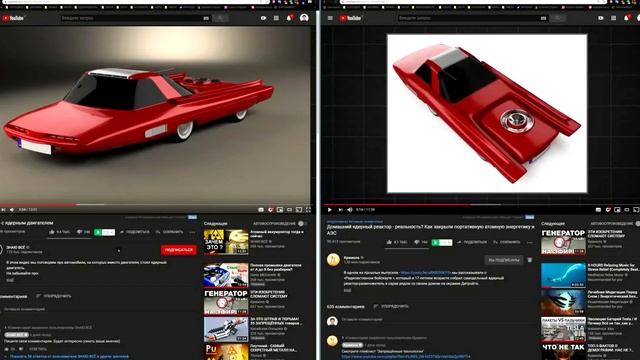This screenshot has height=360, width=640.
Task: Skip to next video in right player
Action: click(340, 210)
